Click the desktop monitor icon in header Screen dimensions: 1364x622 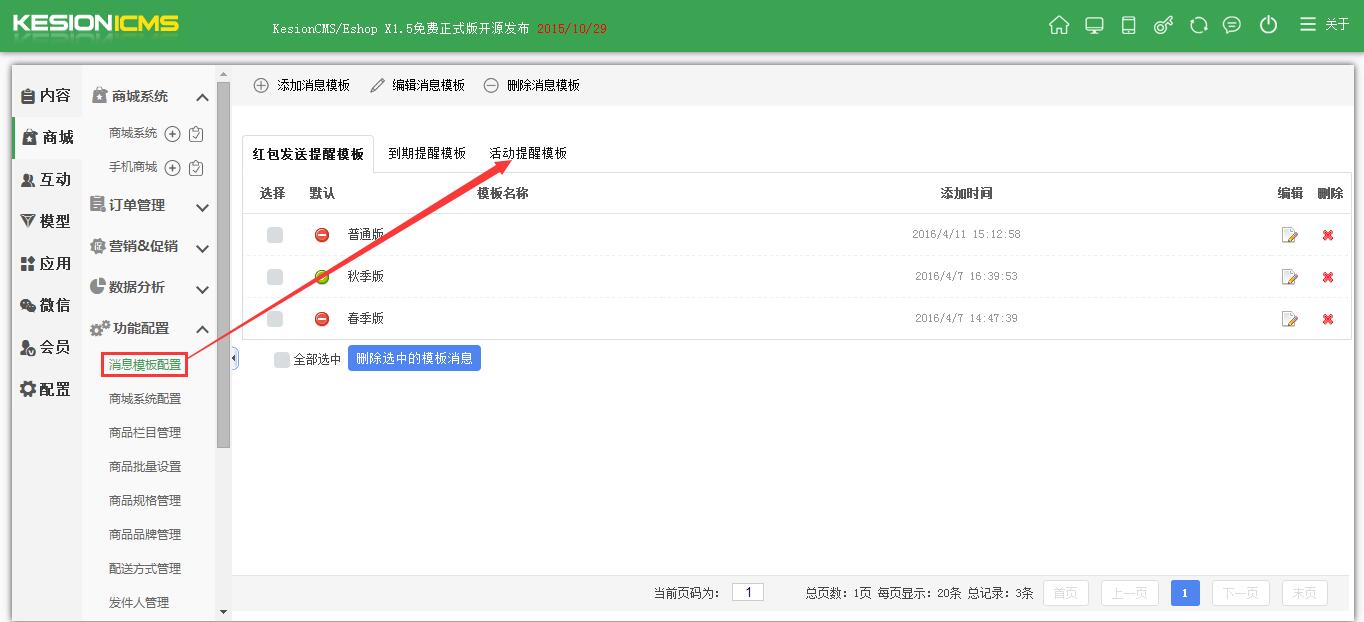(1094, 25)
